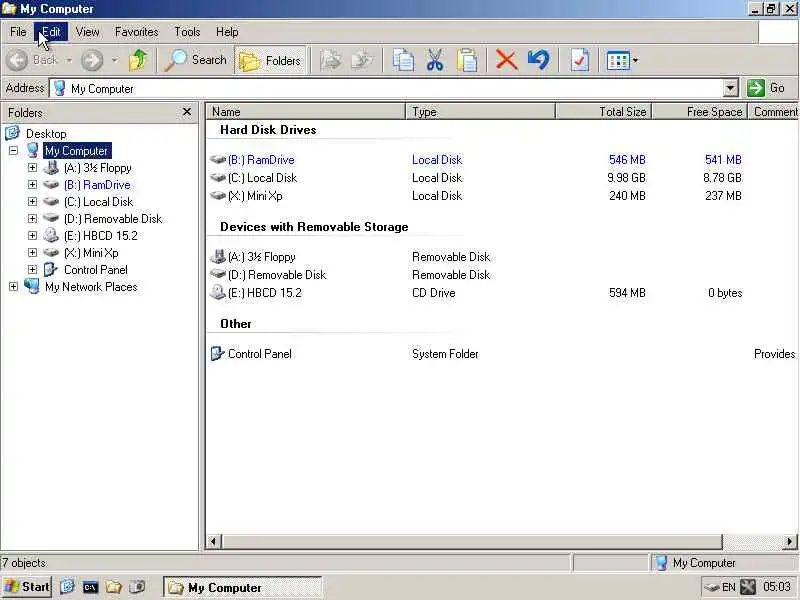800x600 pixels.
Task: Click the Move To toolbar icon
Action: point(331,60)
